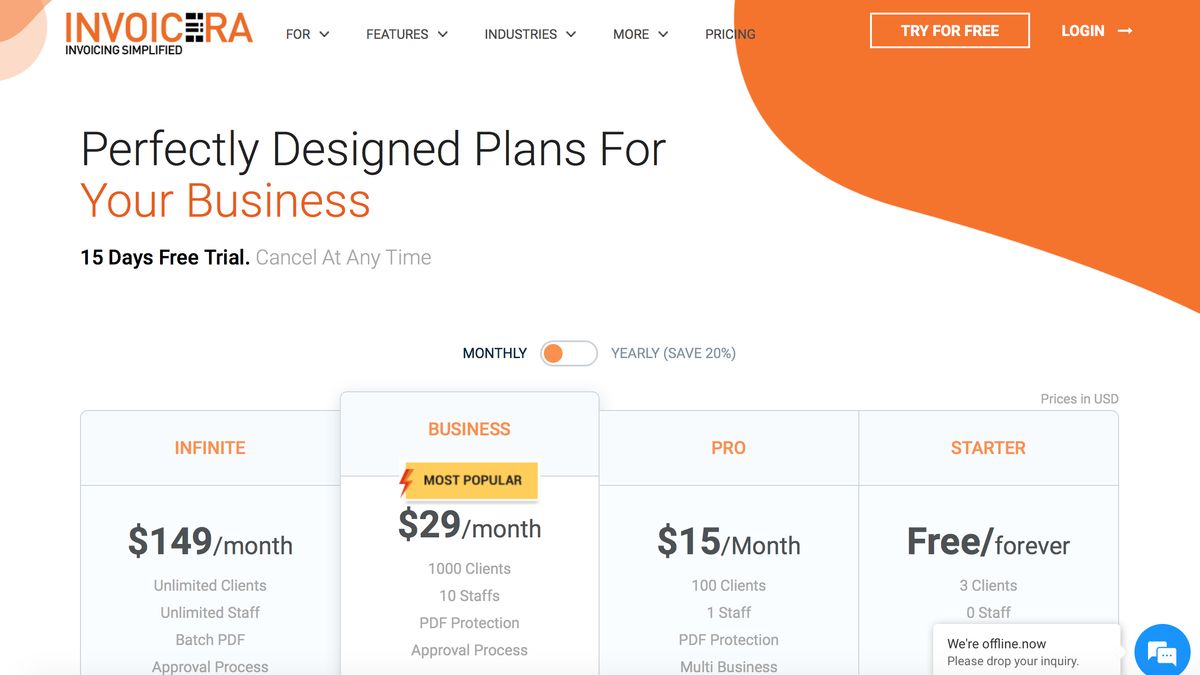The width and height of the screenshot is (1200, 675).
Task: Select Yearly (Save 20%) billing option
Action: click(673, 353)
